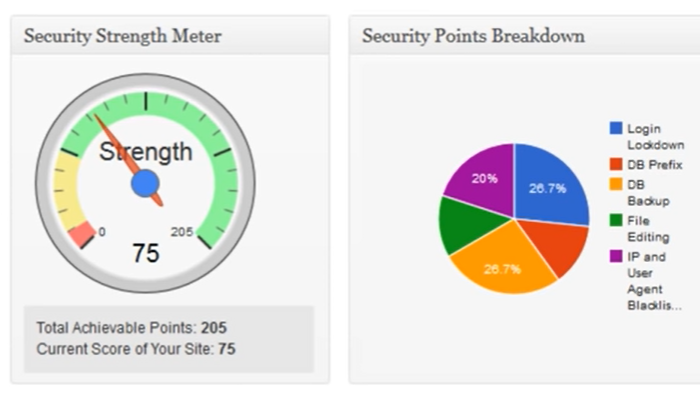Click the gauge value reading 75
Viewport: 700px width, 420px height.
click(146, 253)
